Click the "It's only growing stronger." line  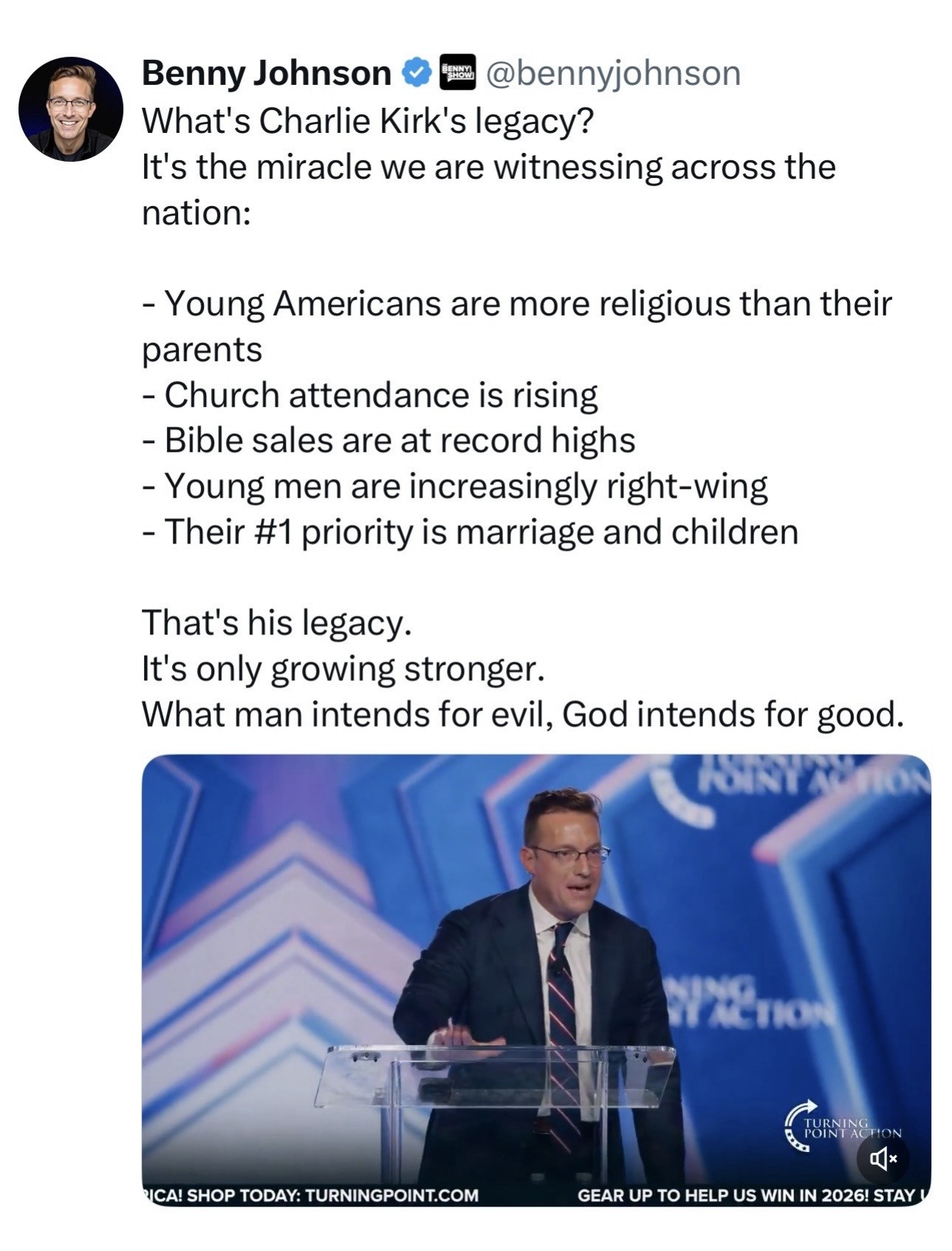point(343,668)
